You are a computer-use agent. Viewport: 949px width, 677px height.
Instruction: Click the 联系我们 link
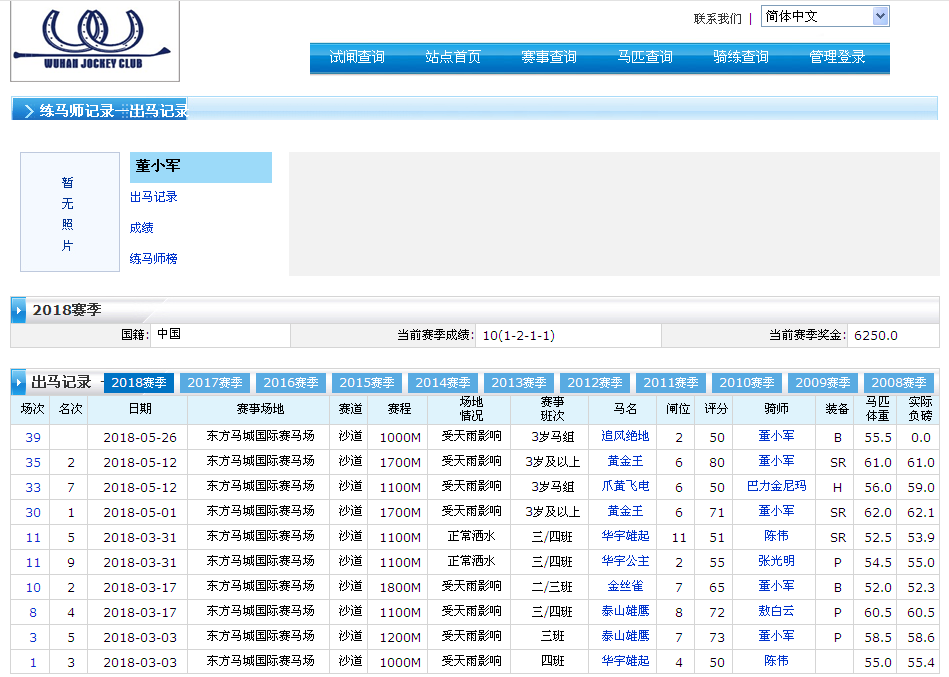click(x=717, y=18)
